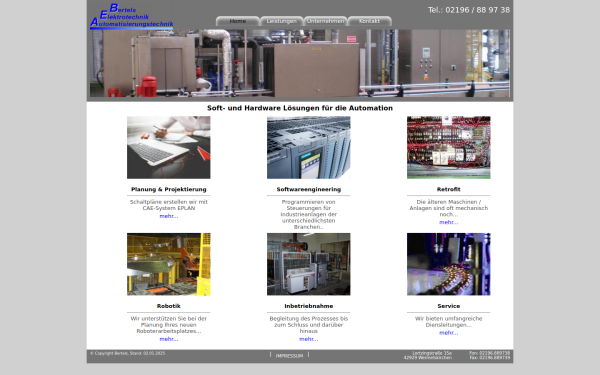Image resolution: width=600 pixels, height=375 pixels.
Task: Click text 'Wir bieten umfangreiche Dienstleitungen...'
Action: click(448, 322)
